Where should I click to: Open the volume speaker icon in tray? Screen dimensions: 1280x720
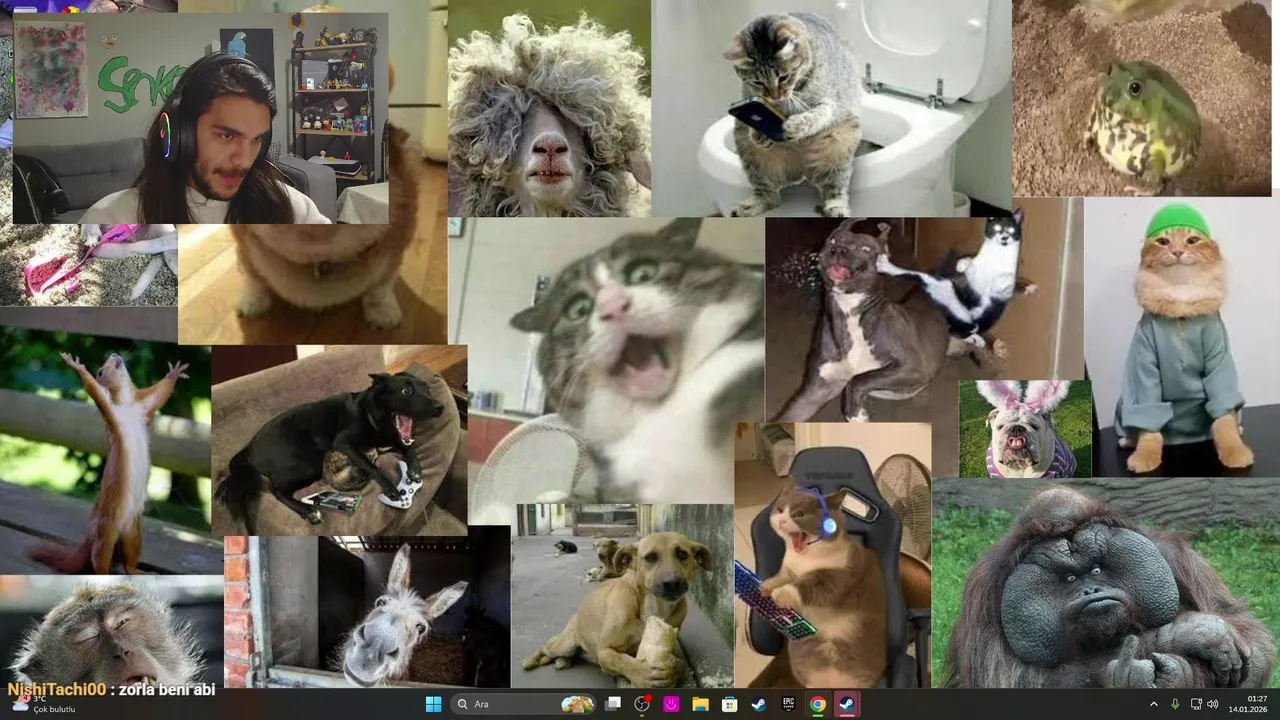(x=1213, y=704)
